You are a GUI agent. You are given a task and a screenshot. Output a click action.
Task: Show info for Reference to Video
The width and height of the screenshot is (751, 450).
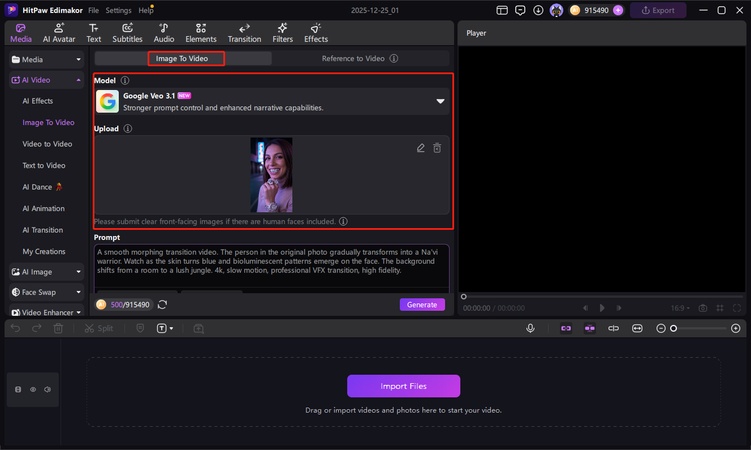(394, 58)
